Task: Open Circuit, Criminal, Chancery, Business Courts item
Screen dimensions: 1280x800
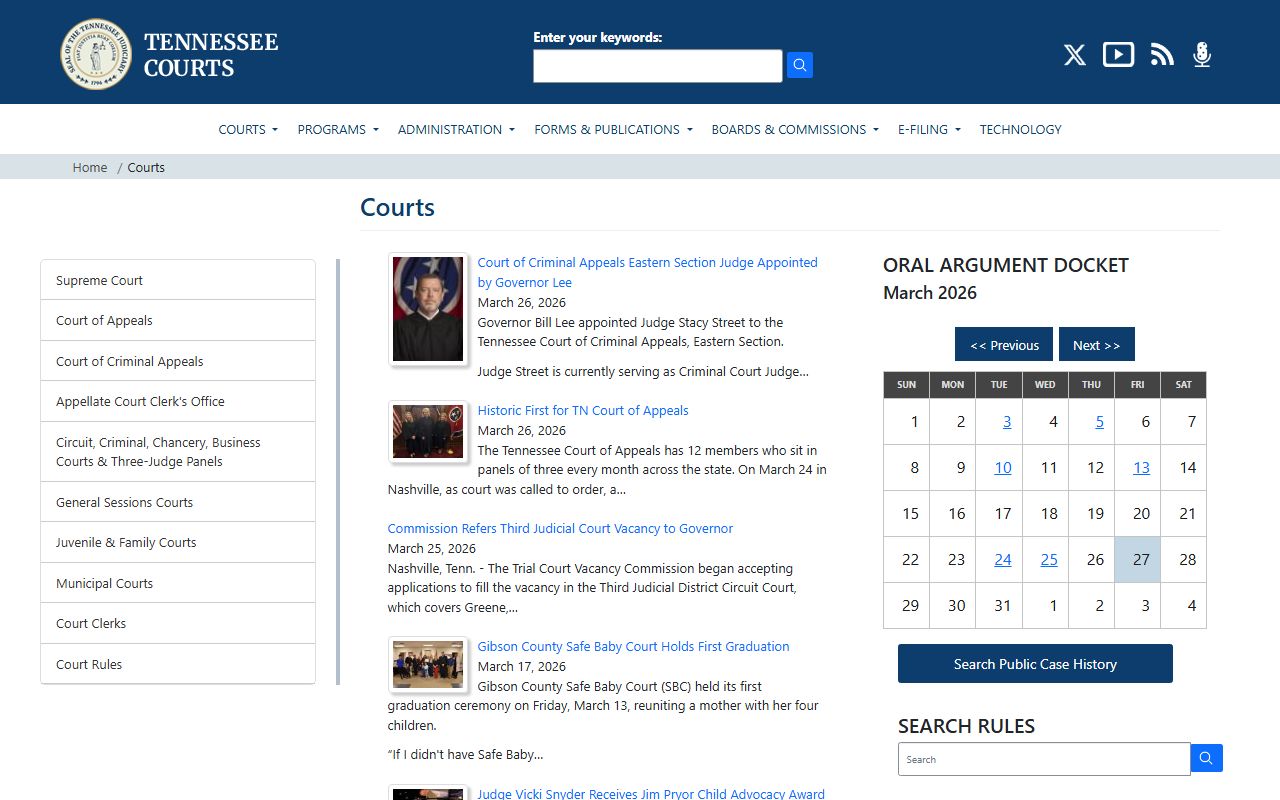Action: point(178,452)
